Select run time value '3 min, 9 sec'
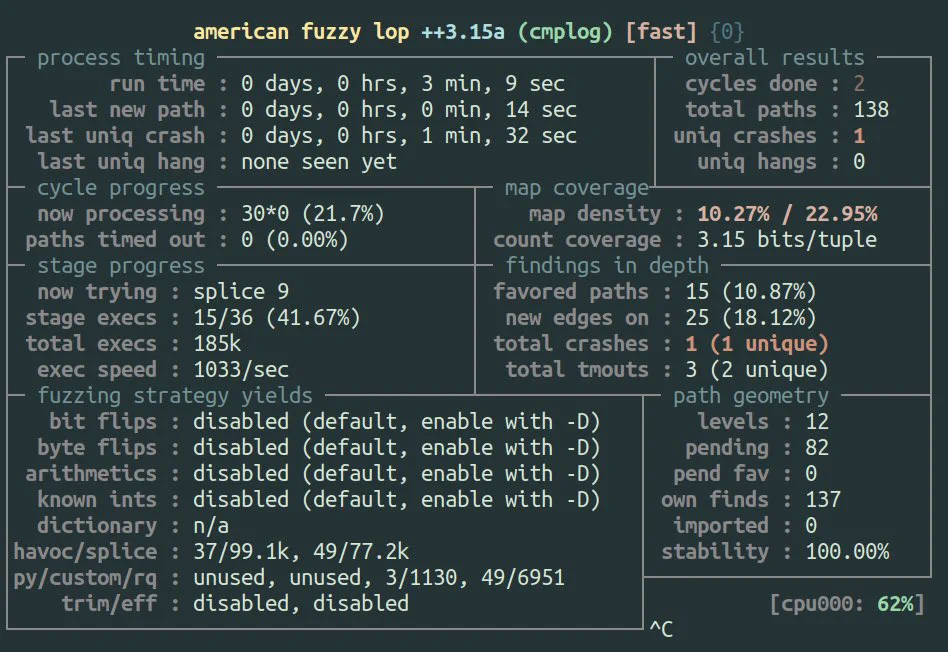 [493, 83]
